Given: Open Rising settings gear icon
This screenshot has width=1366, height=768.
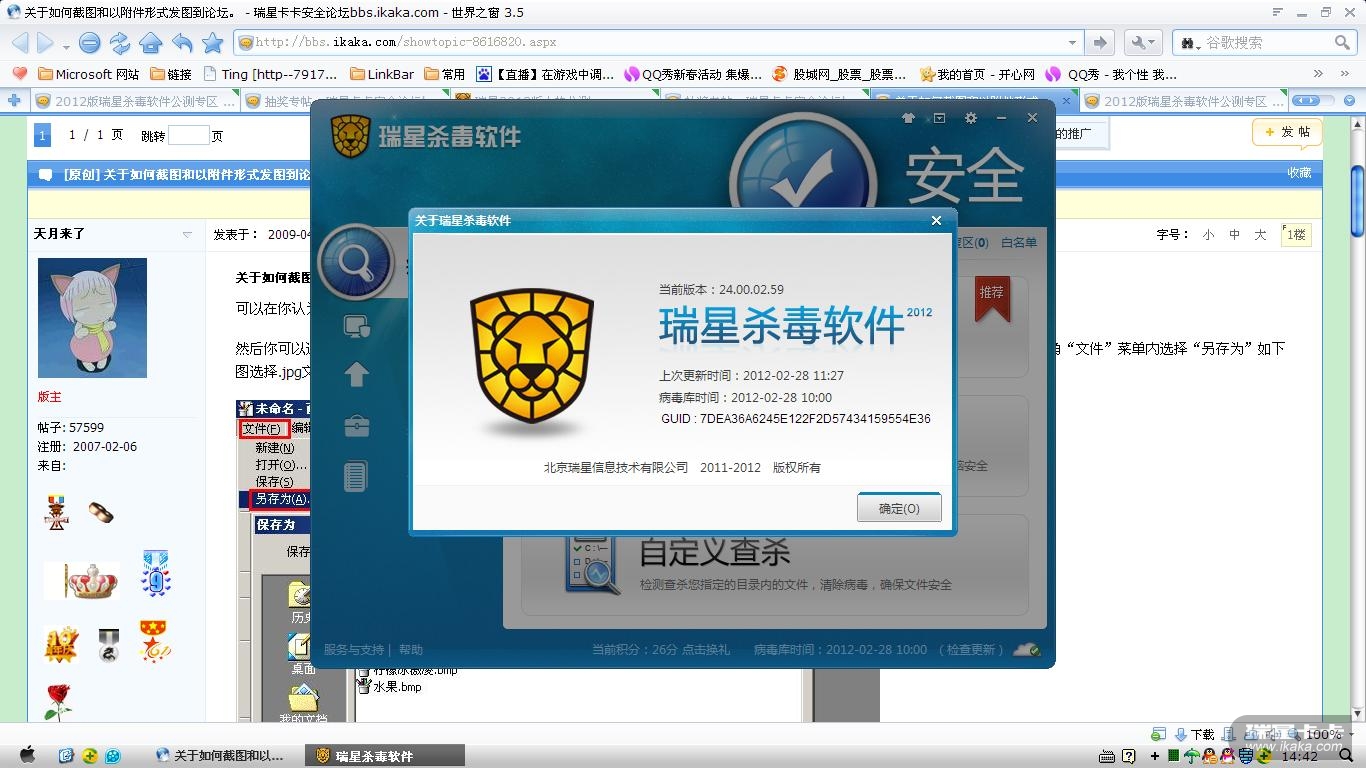Looking at the screenshot, I should tap(970, 118).
